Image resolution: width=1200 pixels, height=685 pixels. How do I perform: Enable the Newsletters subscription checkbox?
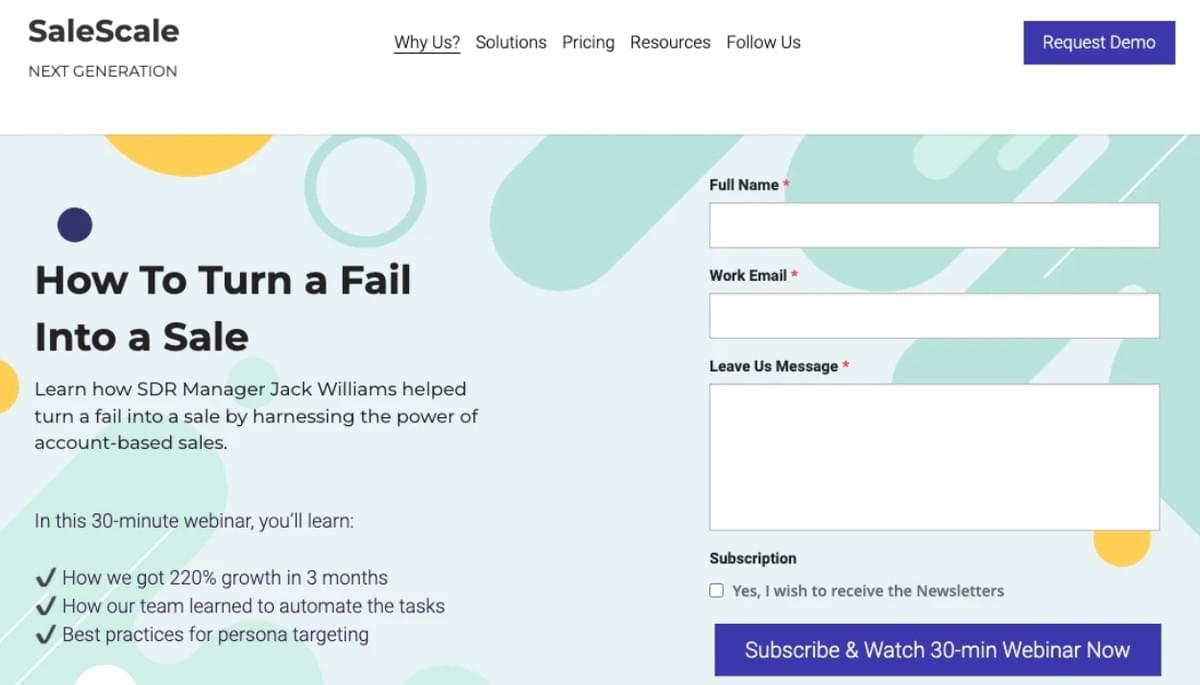716,591
